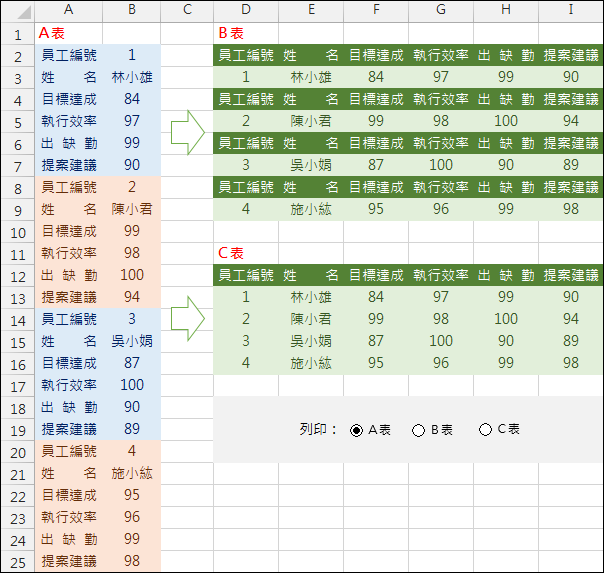Click the 列印： label
The image size is (604, 573).
click(x=318, y=429)
